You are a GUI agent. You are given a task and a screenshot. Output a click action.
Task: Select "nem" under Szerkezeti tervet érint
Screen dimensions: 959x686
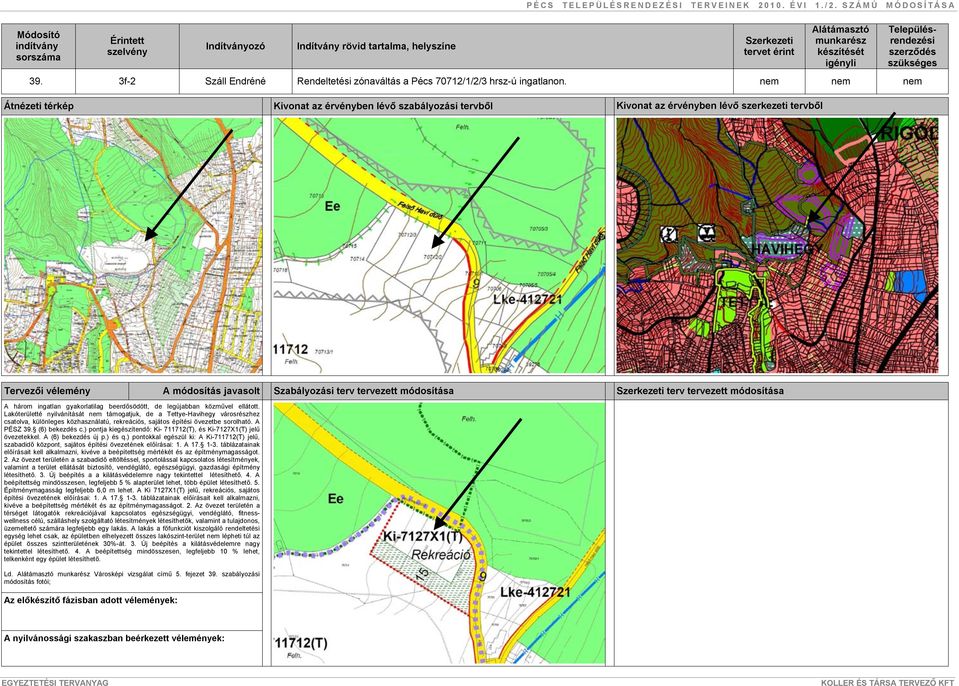(769, 81)
